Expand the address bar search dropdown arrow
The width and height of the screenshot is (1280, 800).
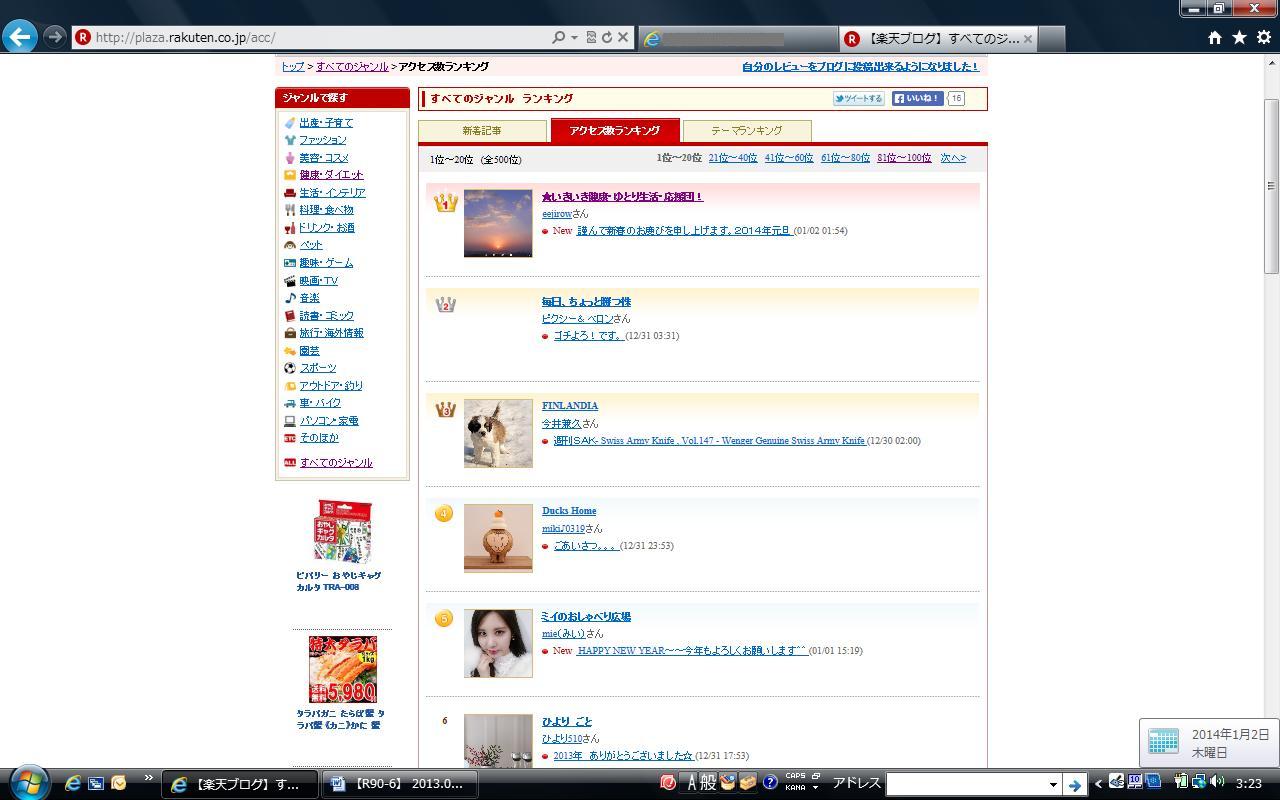click(x=574, y=37)
